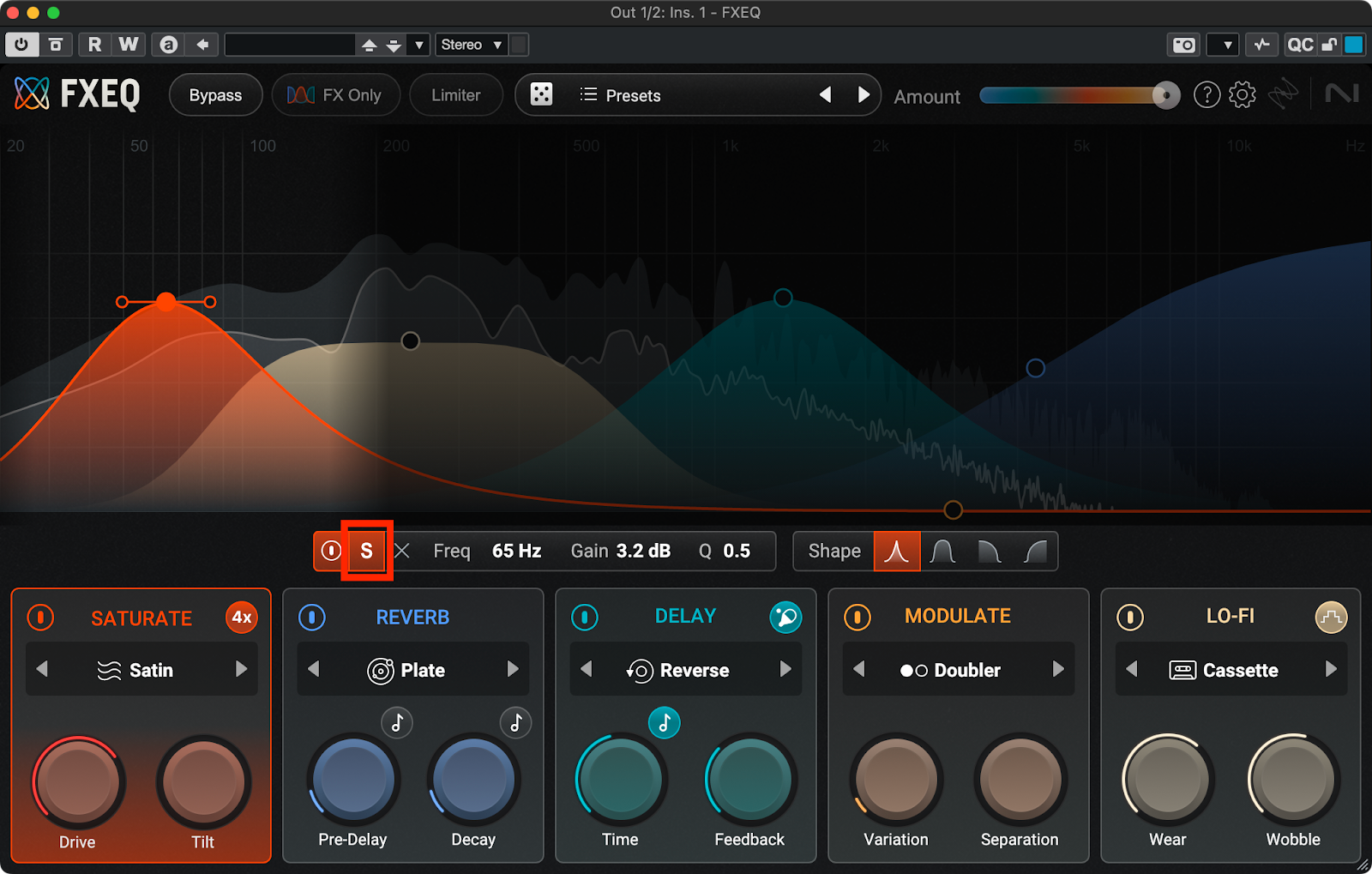
Task: Click the host Write automation button
Action: pyautogui.click(x=128, y=45)
